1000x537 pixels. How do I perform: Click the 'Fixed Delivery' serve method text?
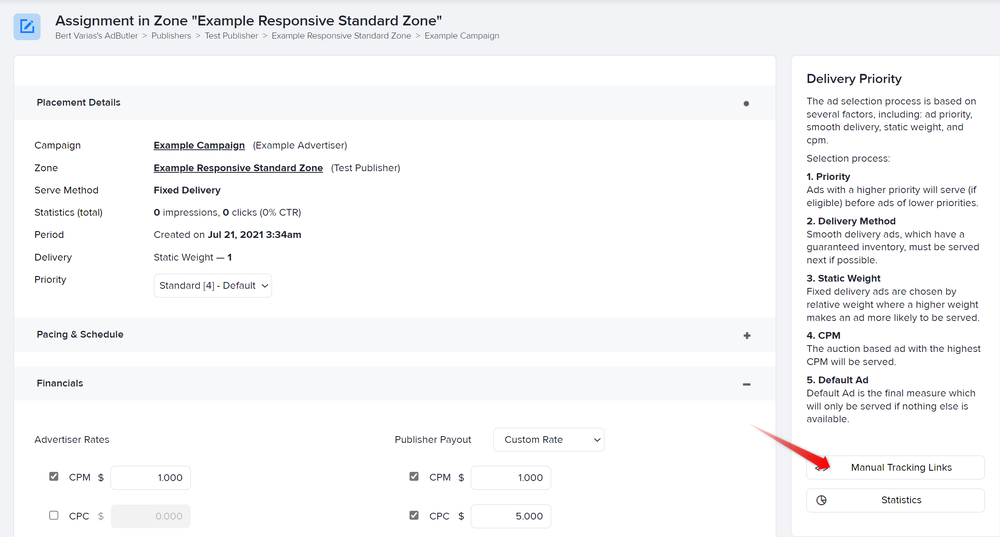point(187,190)
